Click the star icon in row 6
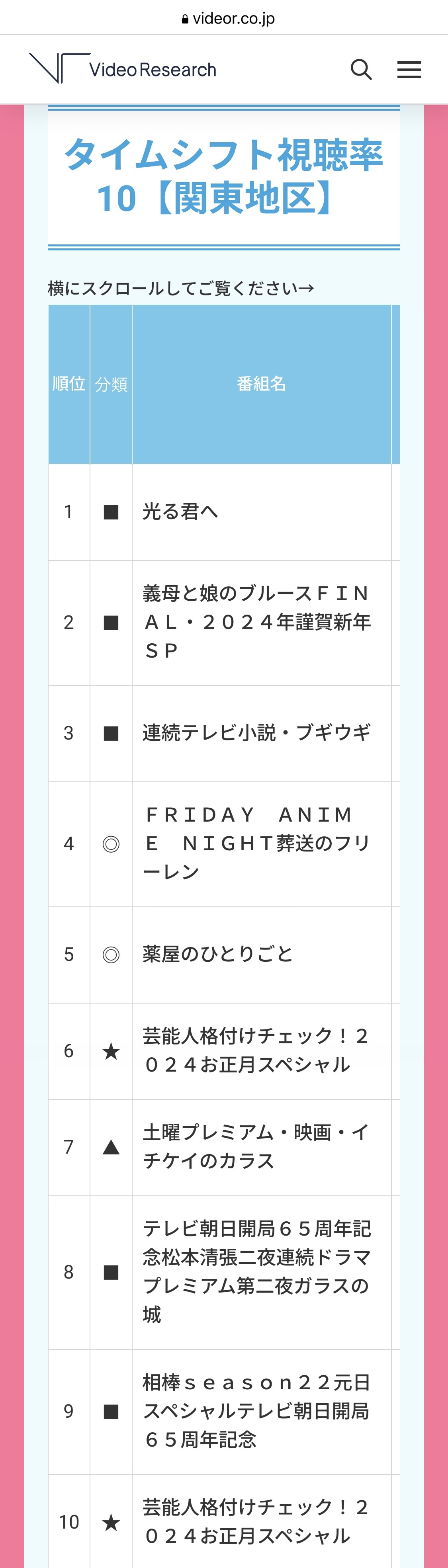The width and height of the screenshot is (448, 1568). pyautogui.click(x=111, y=1051)
